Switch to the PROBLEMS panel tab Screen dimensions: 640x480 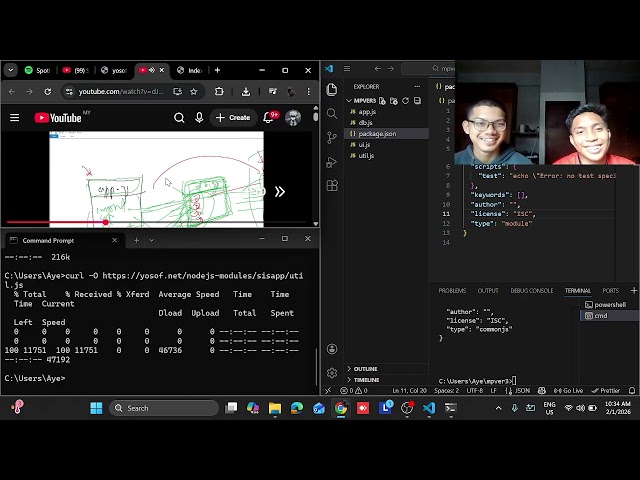[452, 291]
